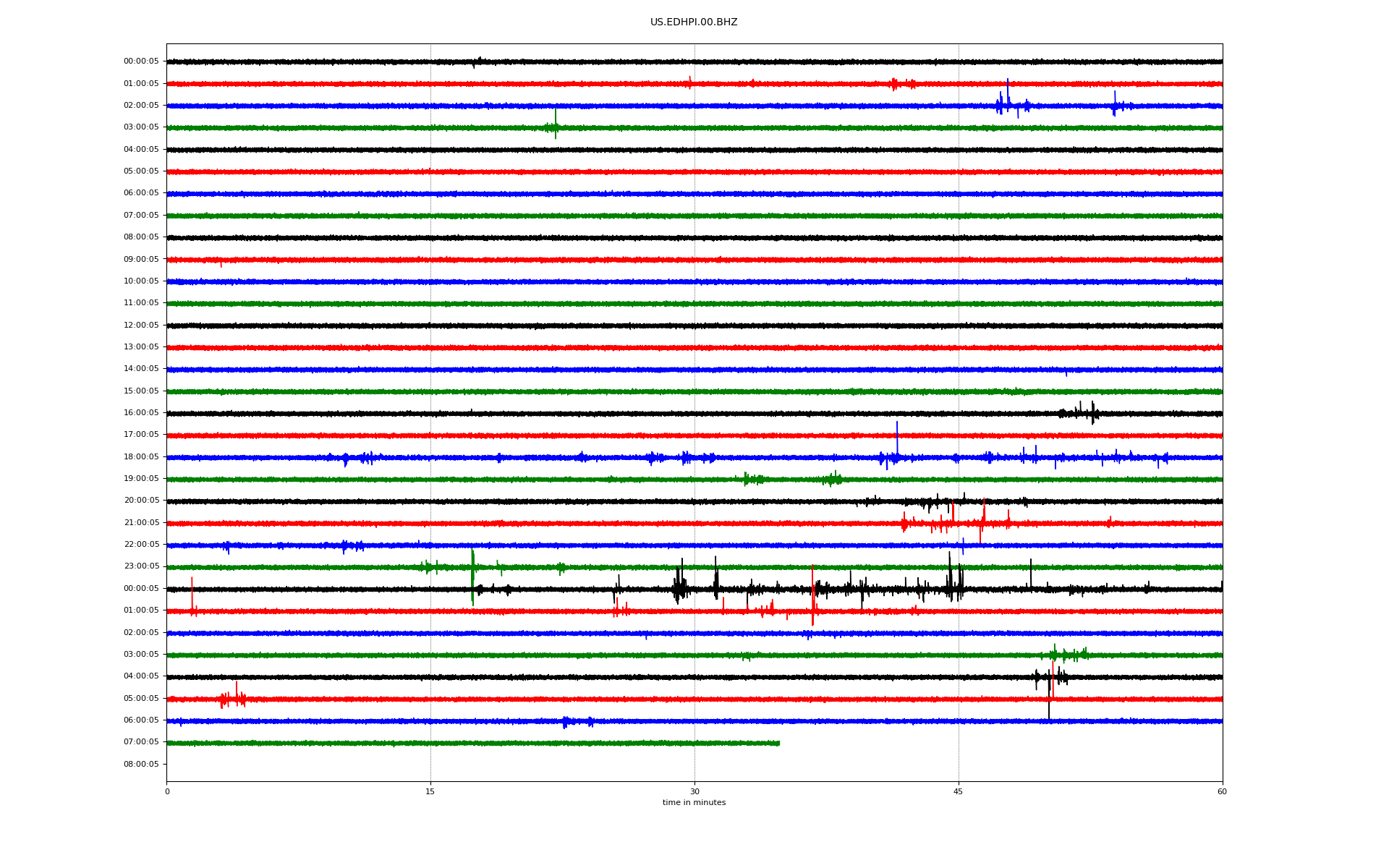Click the end of the 07:00:05 partial green trace
The height and width of the screenshot is (868, 1389).
point(778,743)
